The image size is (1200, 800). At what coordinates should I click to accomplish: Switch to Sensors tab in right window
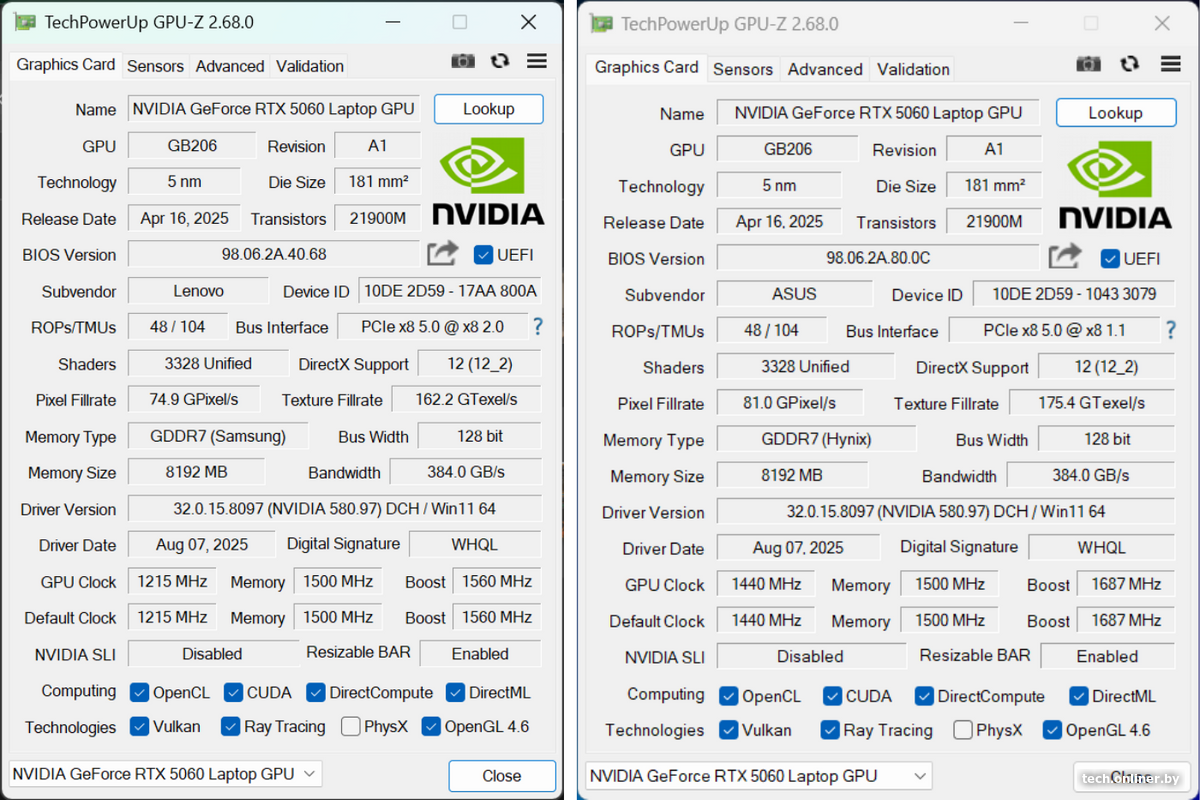click(x=743, y=69)
